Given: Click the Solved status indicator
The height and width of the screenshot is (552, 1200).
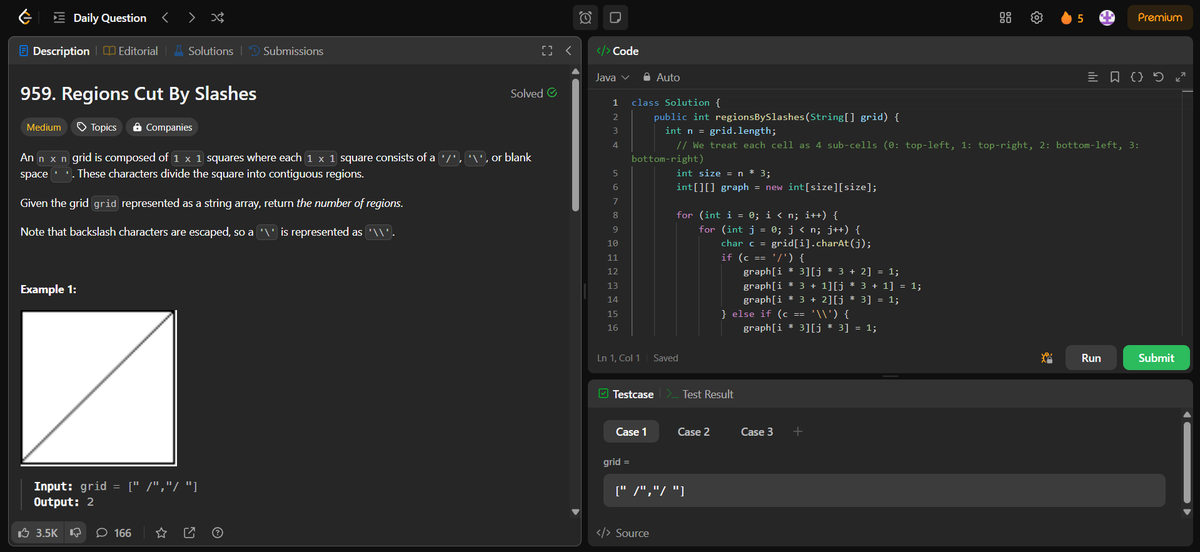Looking at the screenshot, I should (x=534, y=93).
